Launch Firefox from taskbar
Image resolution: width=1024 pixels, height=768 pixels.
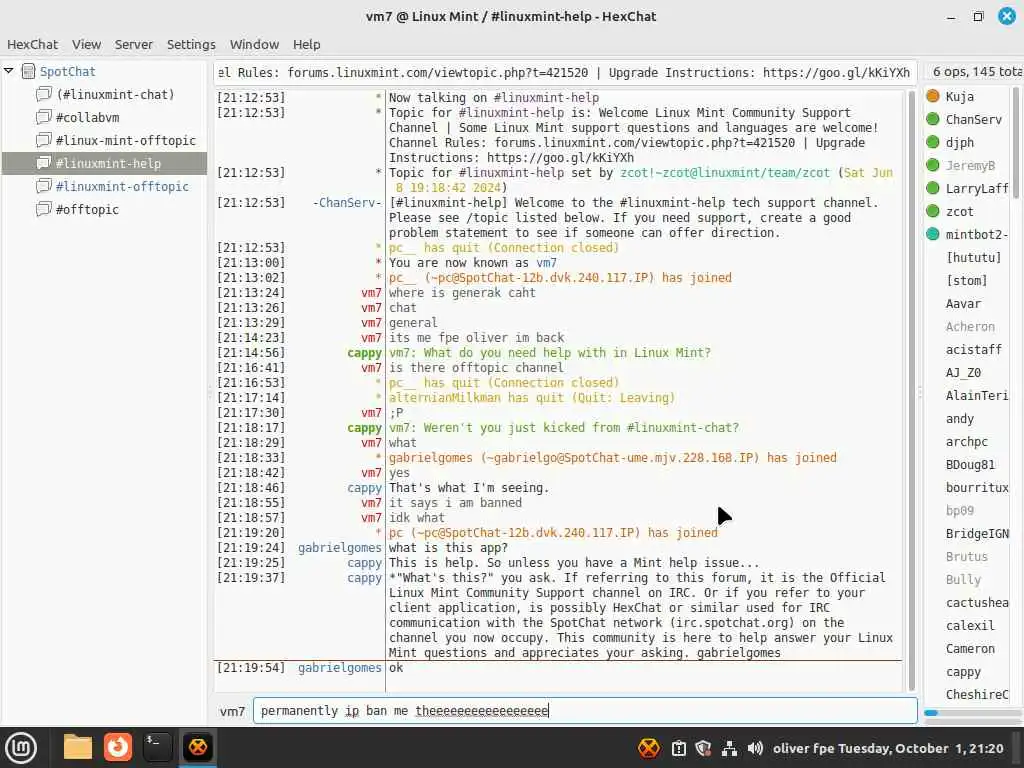tap(118, 747)
